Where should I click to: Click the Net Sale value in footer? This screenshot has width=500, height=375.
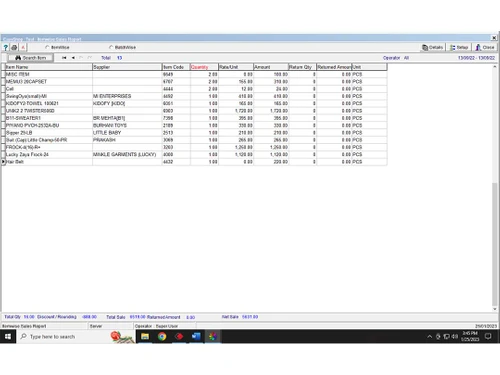250,317
